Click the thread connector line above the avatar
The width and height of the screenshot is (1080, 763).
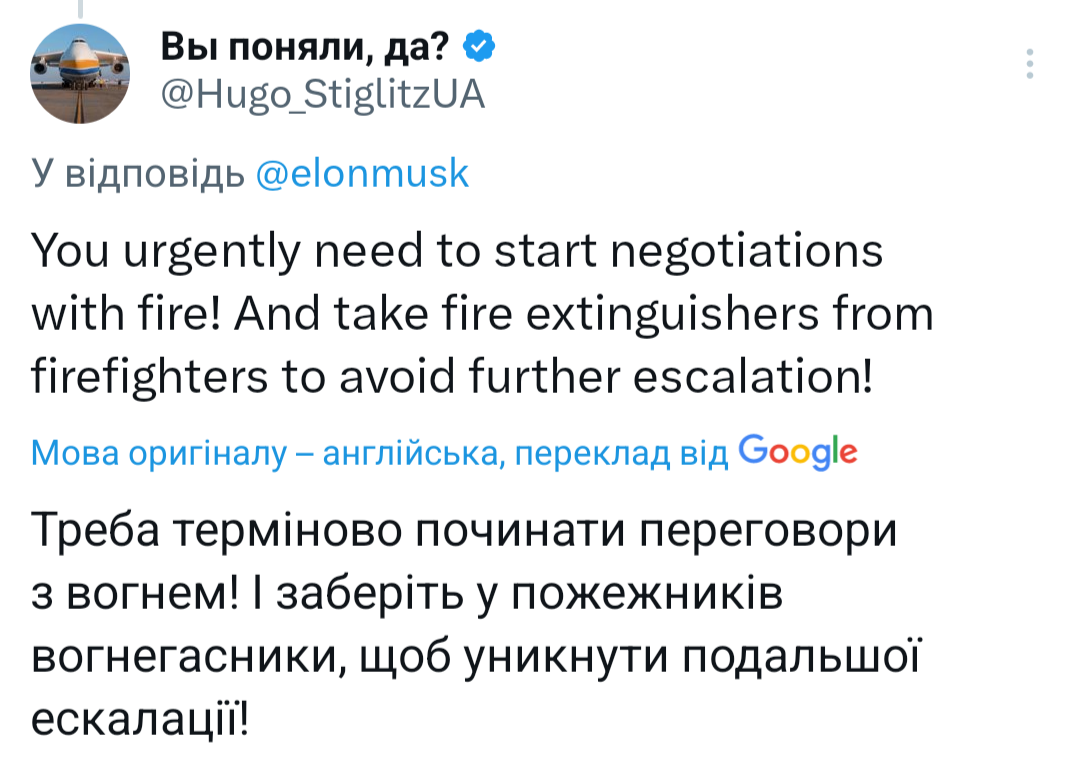click(x=79, y=9)
